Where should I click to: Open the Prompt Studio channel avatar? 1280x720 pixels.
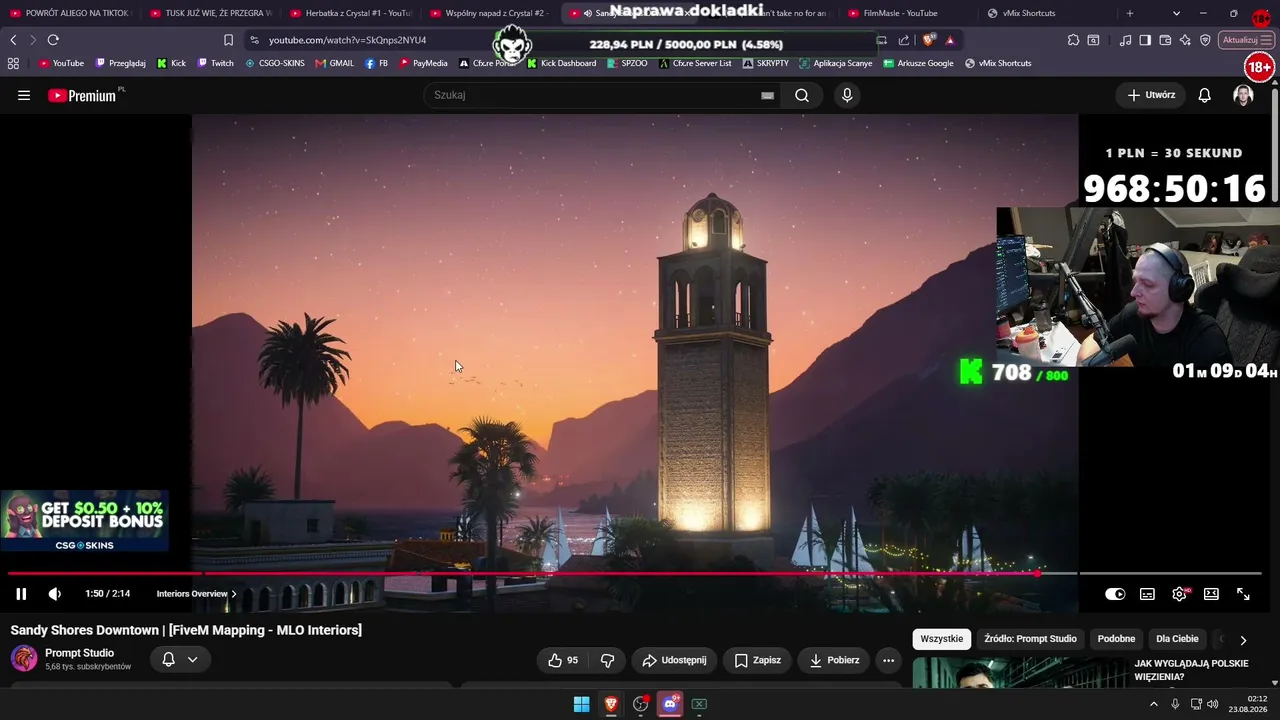24,658
